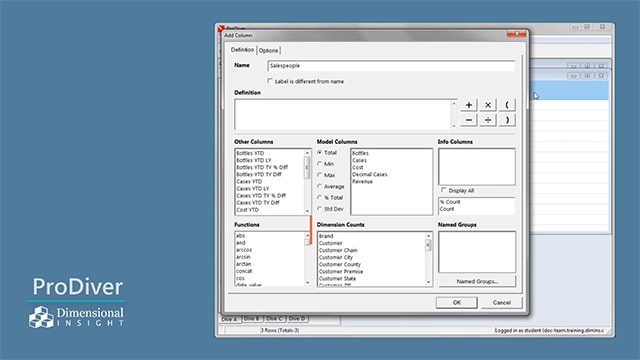Click inside the empty Definition text area
Viewport: 640px width, 360px height.
(x=343, y=115)
